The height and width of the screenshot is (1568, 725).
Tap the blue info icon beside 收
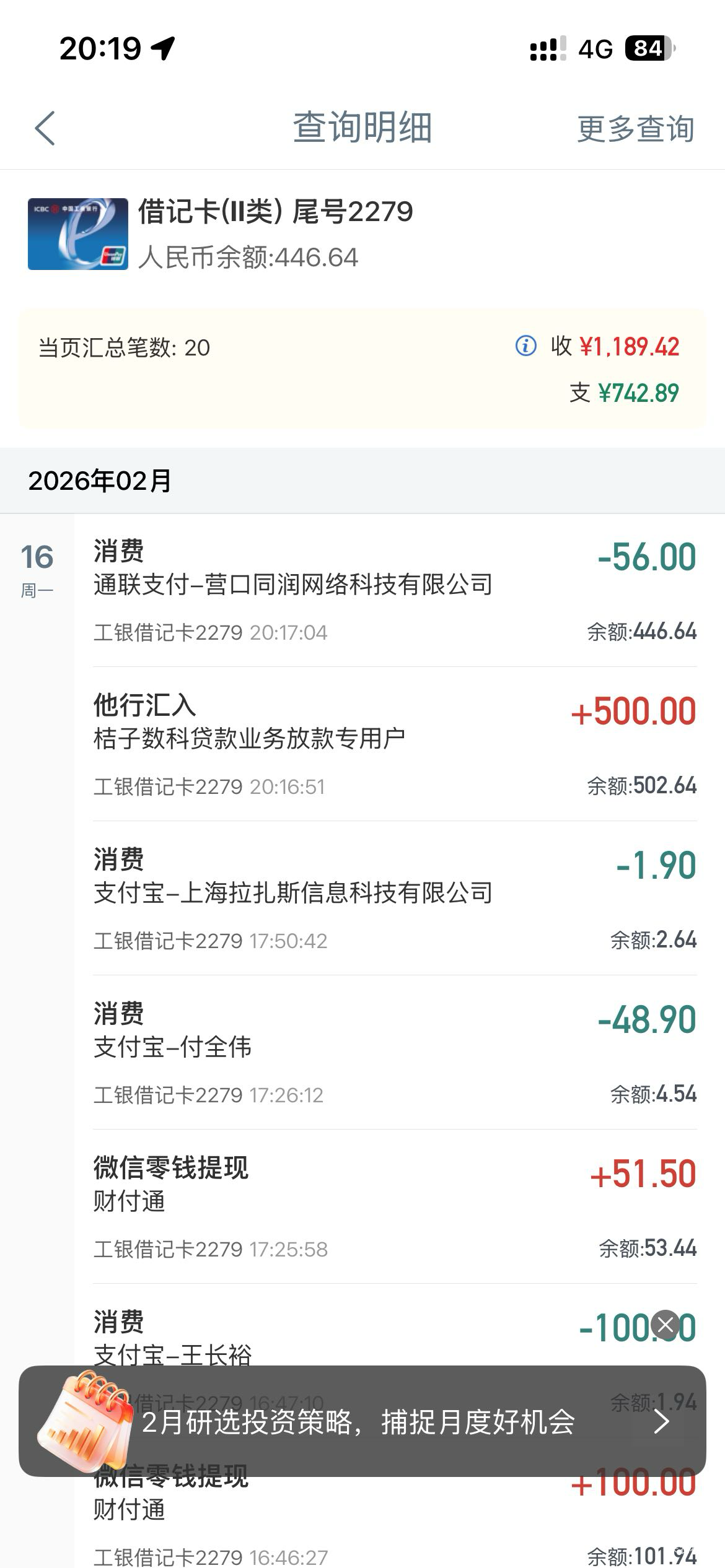point(525,346)
